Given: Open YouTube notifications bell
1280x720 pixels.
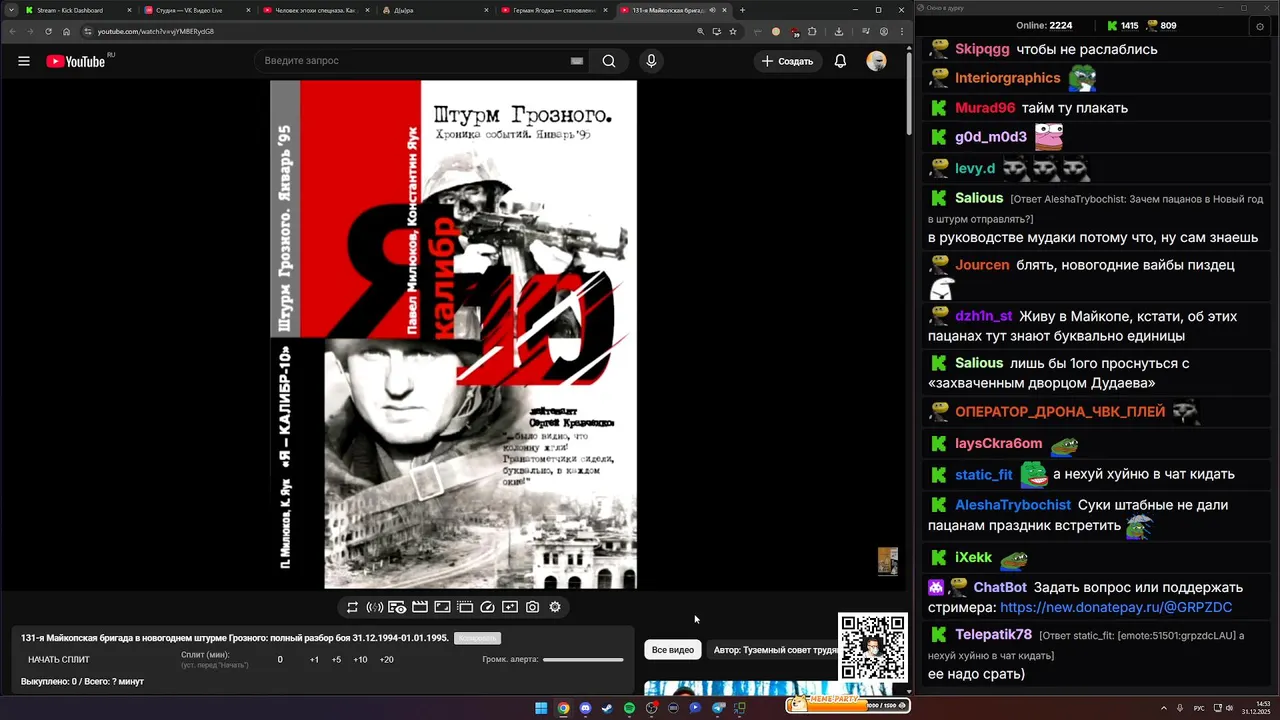Looking at the screenshot, I should (x=840, y=61).
